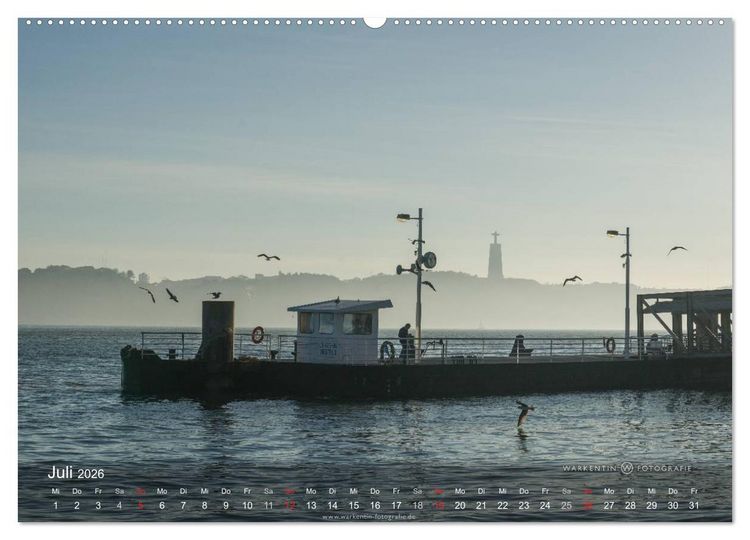Screen dimensions: 750x540
Task: Click the Fr weekday label above date 31
Action: (x=694, y=491)
